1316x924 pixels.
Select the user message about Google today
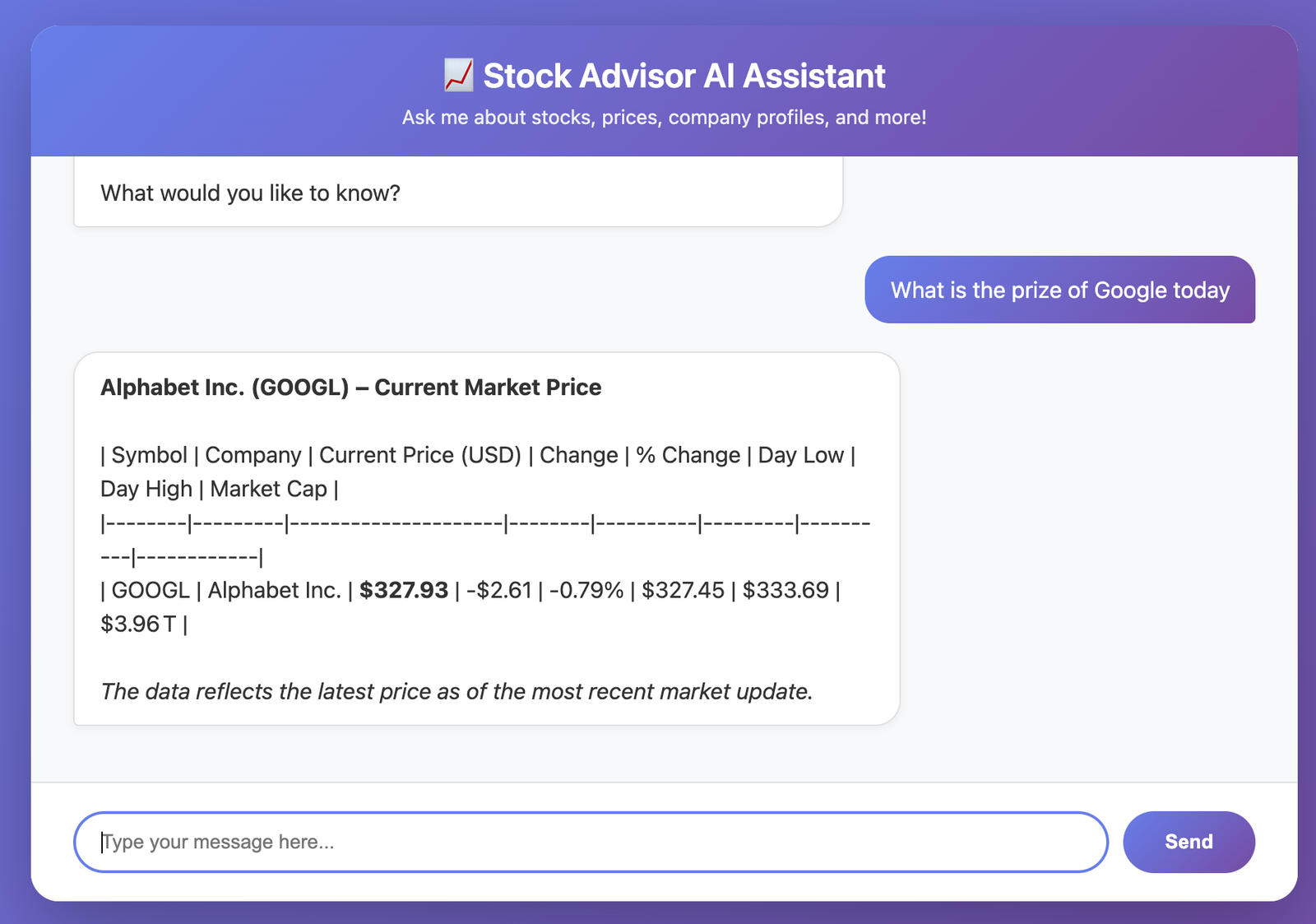[1059, 290]
